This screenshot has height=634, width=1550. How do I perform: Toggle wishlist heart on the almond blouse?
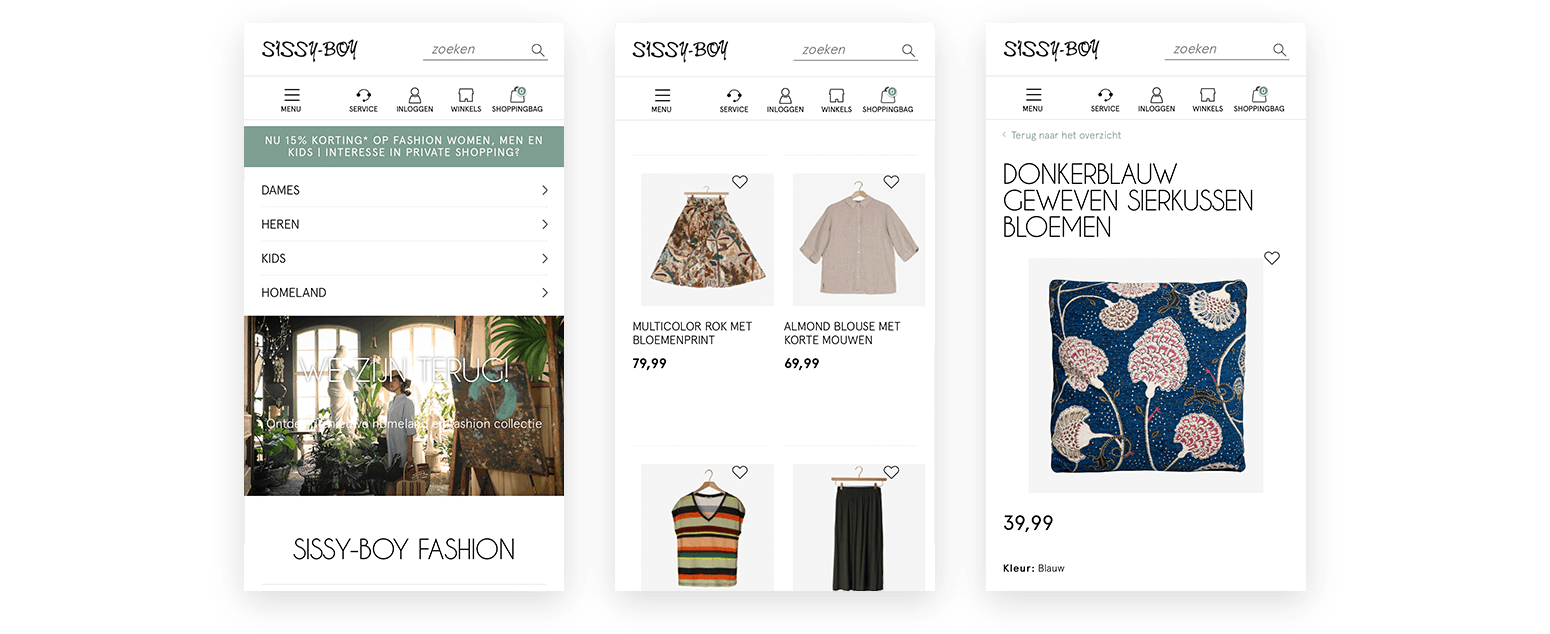click(891, 182)
